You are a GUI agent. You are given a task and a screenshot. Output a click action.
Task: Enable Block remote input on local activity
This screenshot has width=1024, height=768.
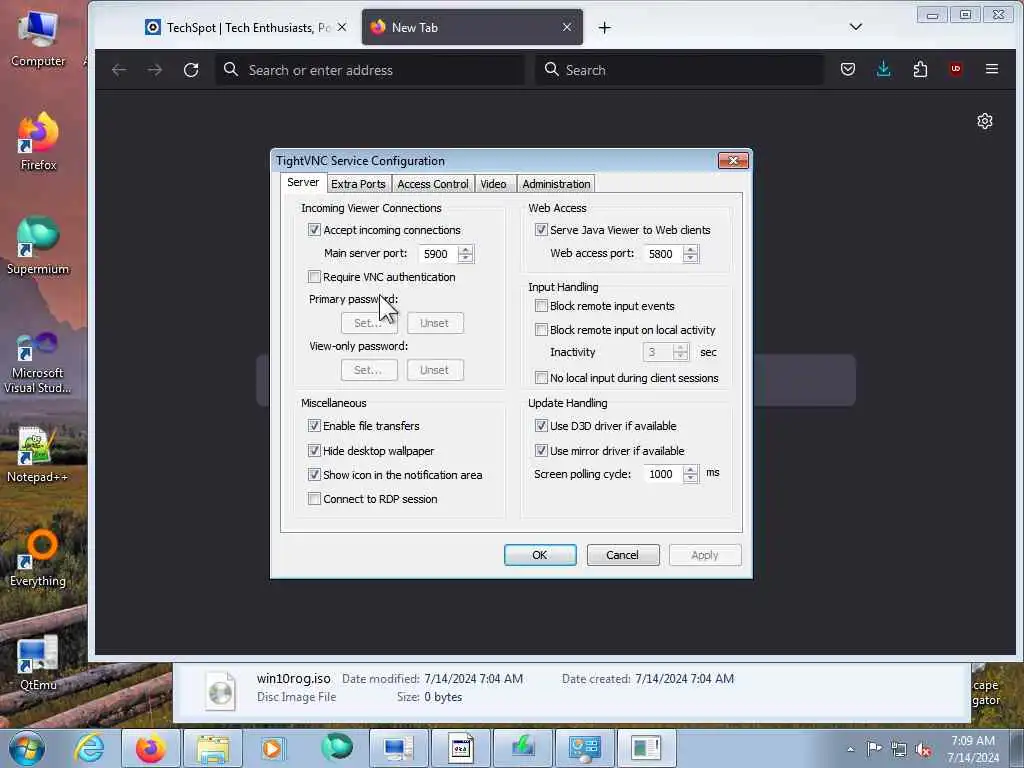click(x=541, y=330)
